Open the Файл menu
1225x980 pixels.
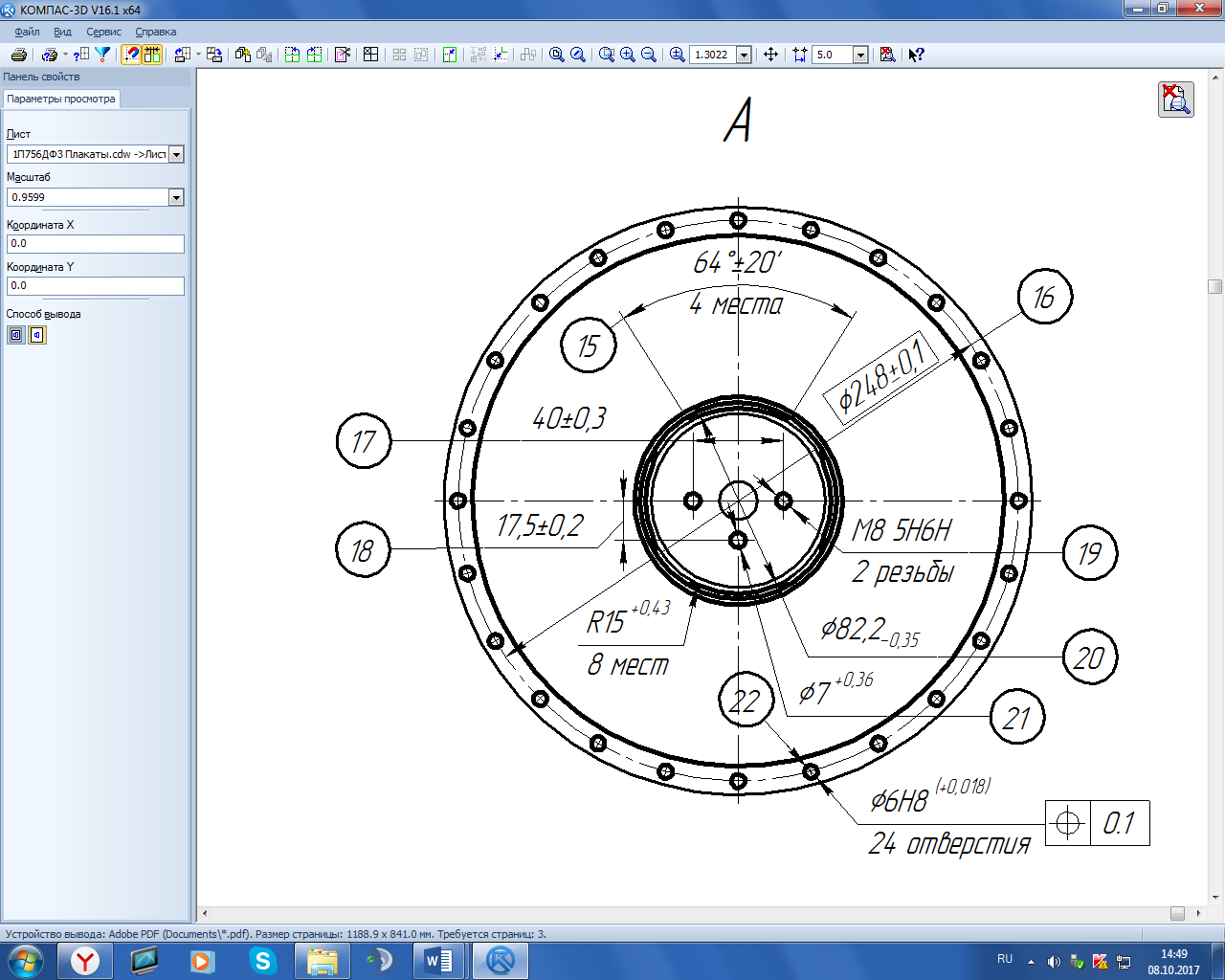[x=27, y=32]
